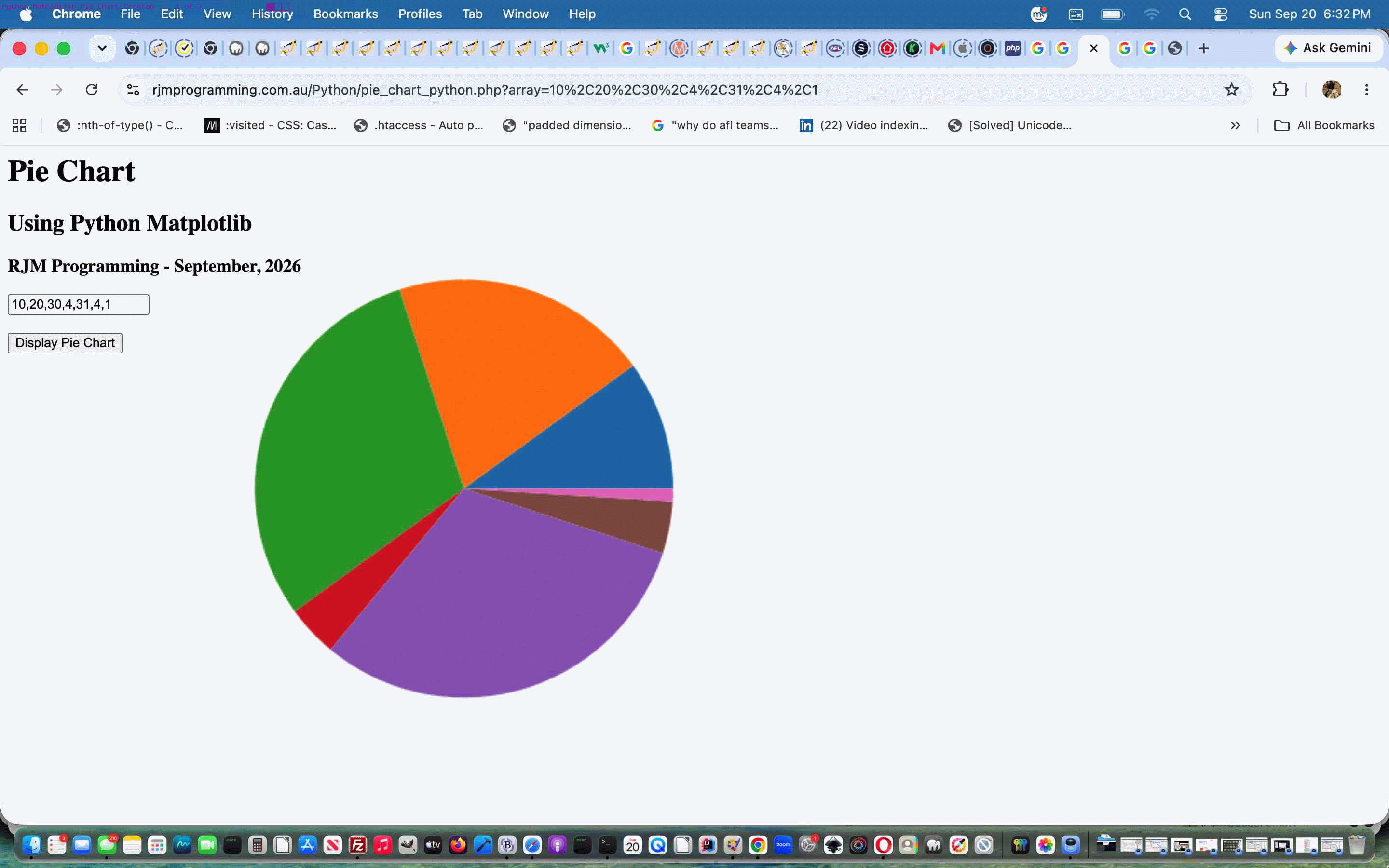This screenshot has height=868, width=1389.
Task: Open the Ask Gemini button
Action: (x=1328, y=48)
